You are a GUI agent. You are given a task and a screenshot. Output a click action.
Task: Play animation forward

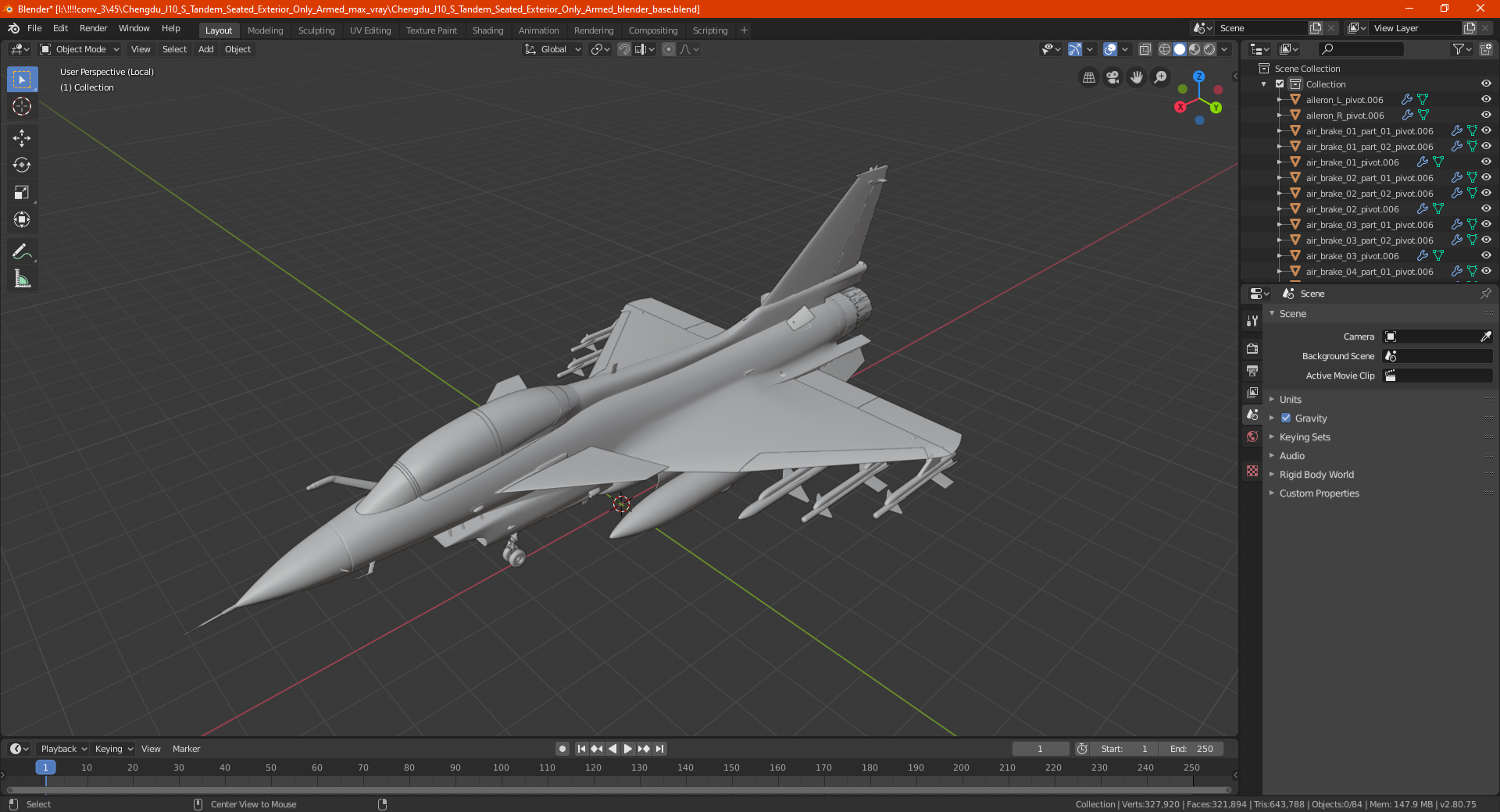pos(628,749)
